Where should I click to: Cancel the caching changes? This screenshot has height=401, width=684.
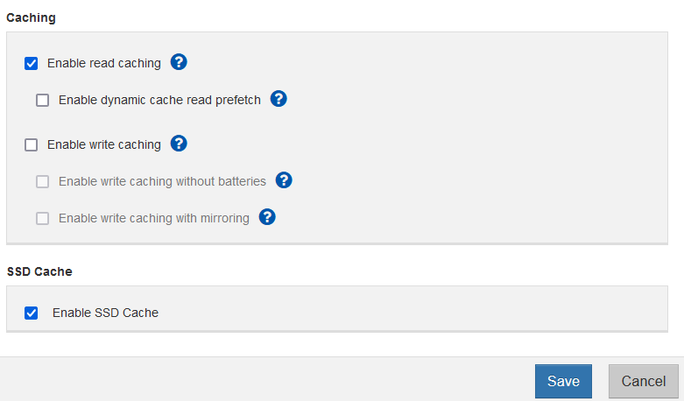click(x=643, y=381)
